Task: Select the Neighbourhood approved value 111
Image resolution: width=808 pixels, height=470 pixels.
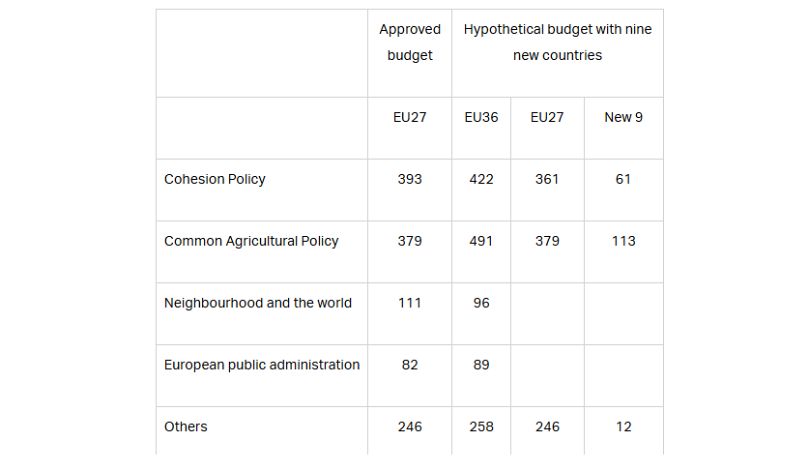Action: (409, 303)
